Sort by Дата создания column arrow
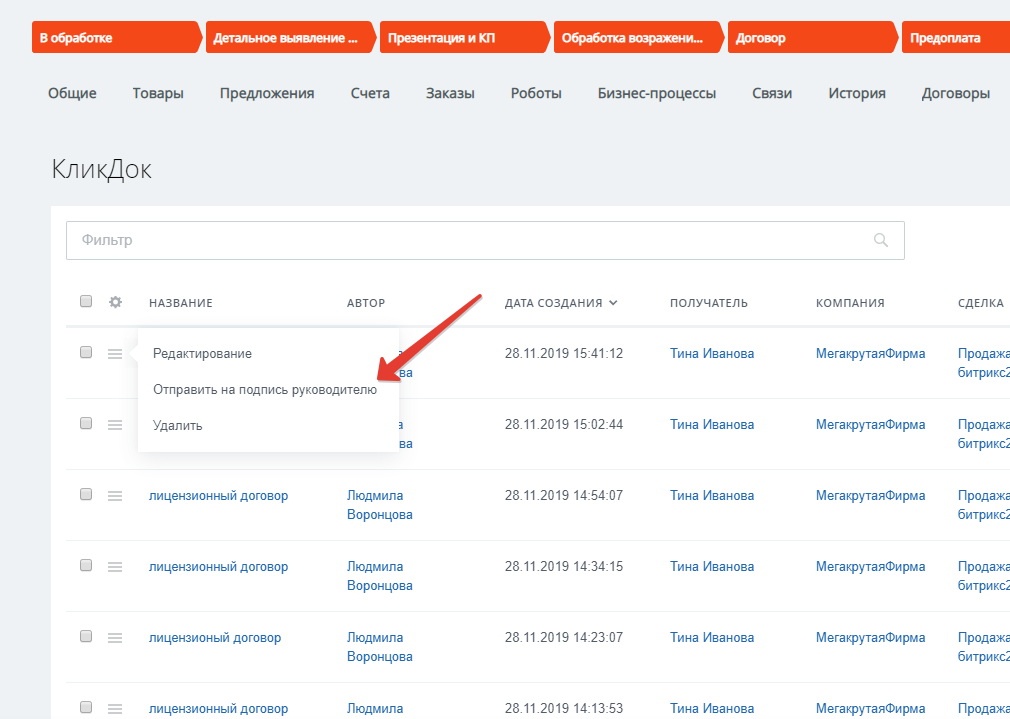 coord(613,303)
